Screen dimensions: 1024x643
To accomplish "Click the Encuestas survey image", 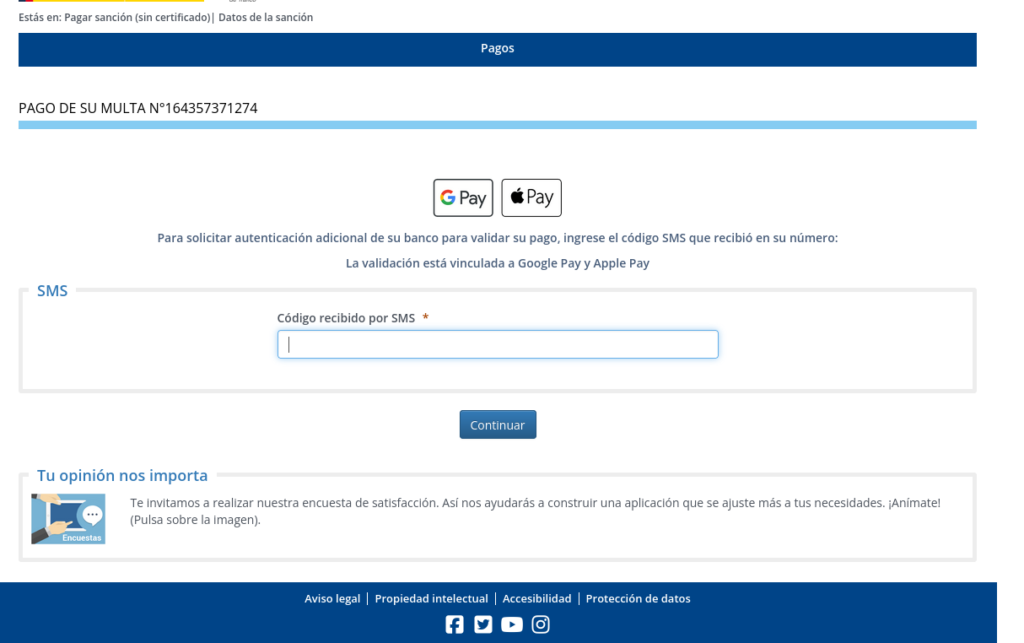I will [x=68, y=519].
